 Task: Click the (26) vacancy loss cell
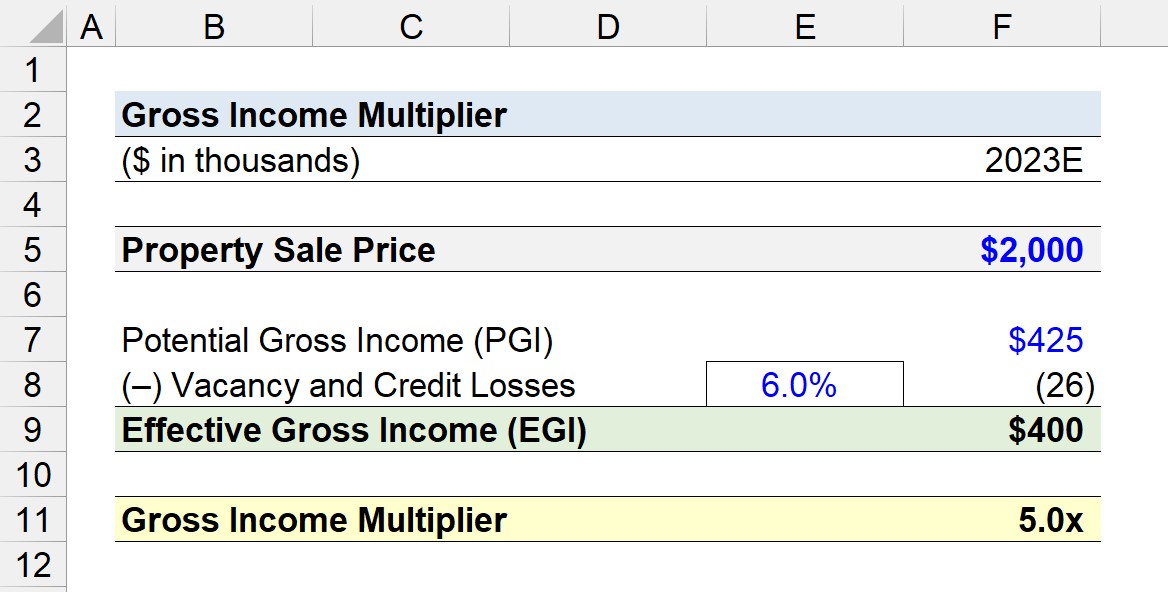[1002, 384]
